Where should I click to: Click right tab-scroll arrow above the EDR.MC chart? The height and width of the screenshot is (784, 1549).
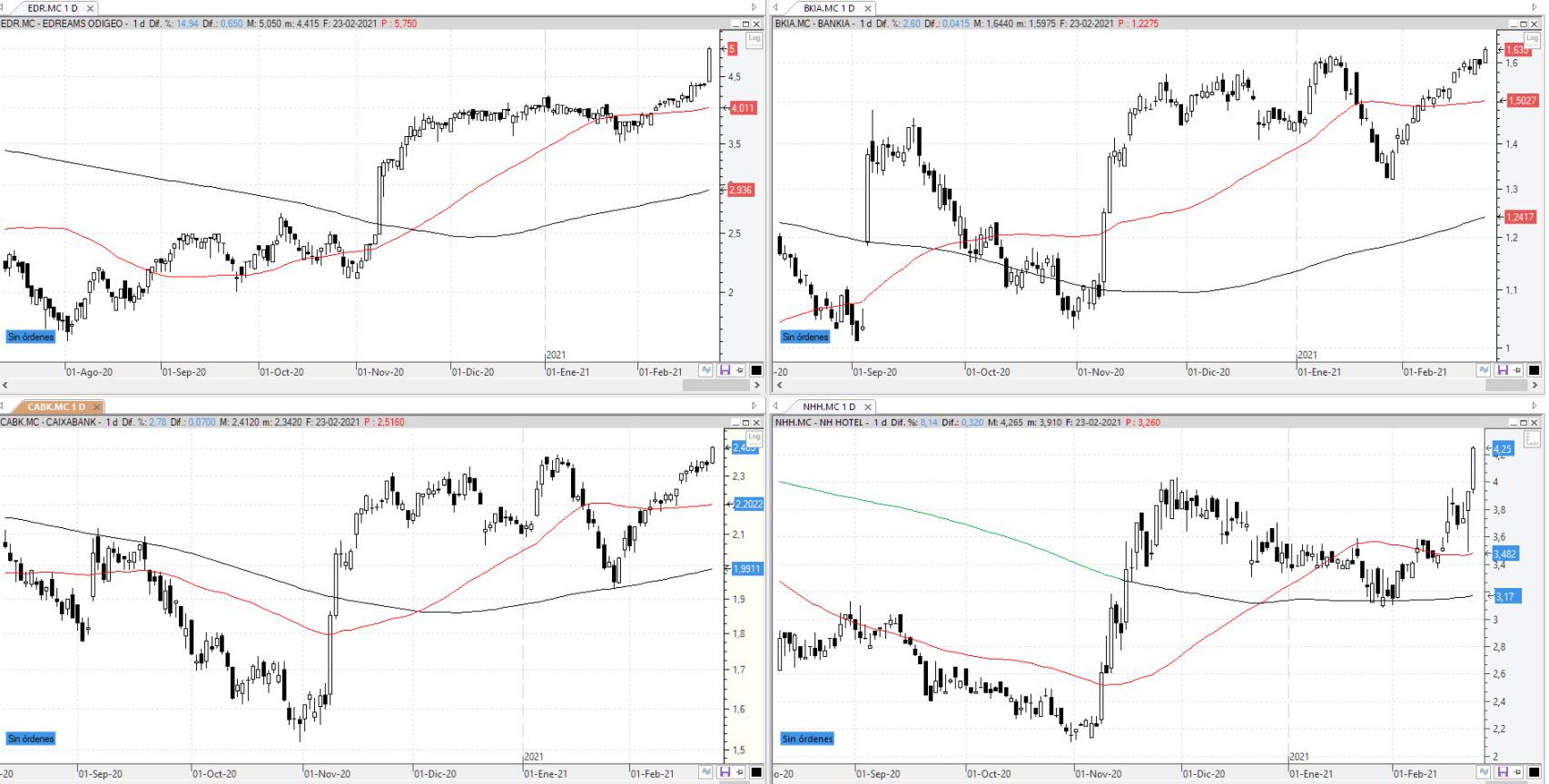point(754,7)
